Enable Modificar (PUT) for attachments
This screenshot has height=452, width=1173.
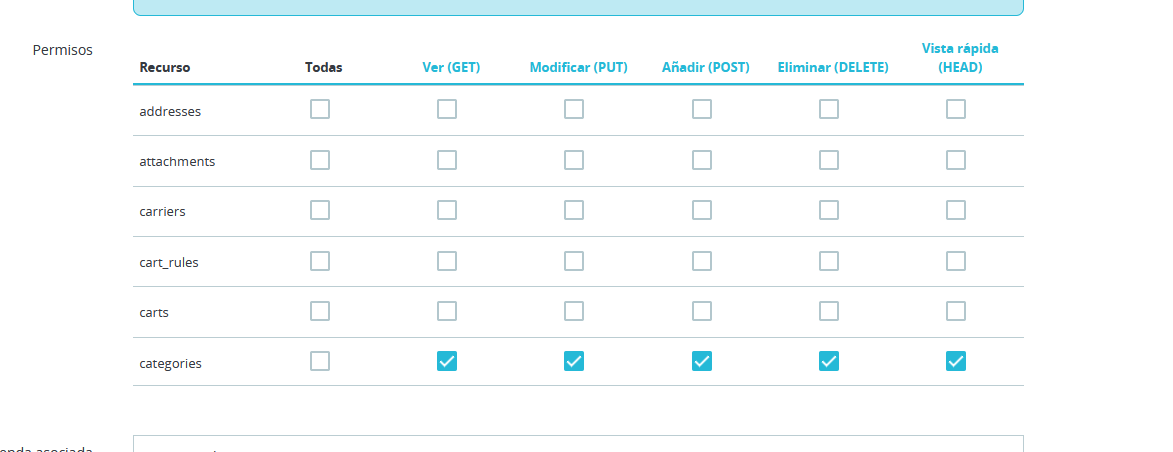tap(574, 160)
